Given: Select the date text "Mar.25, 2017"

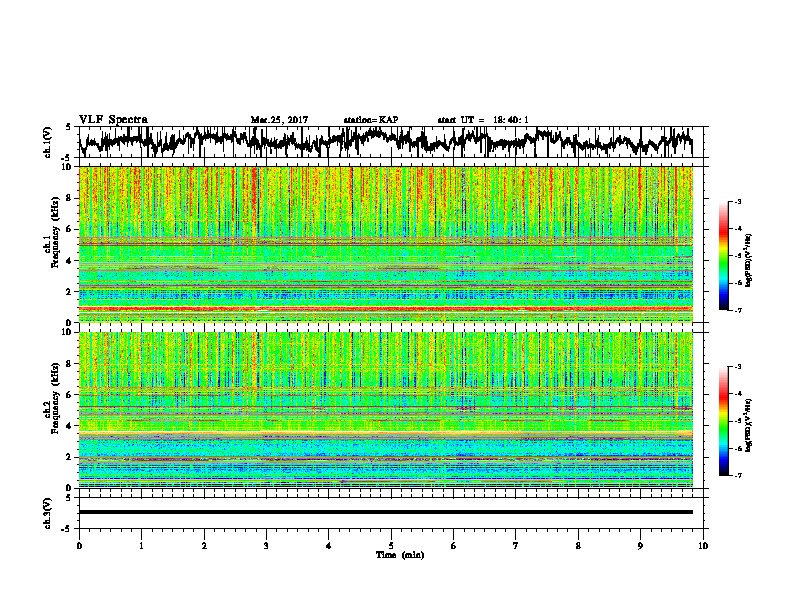Looking at the screenshot, I should click(279, 120).
